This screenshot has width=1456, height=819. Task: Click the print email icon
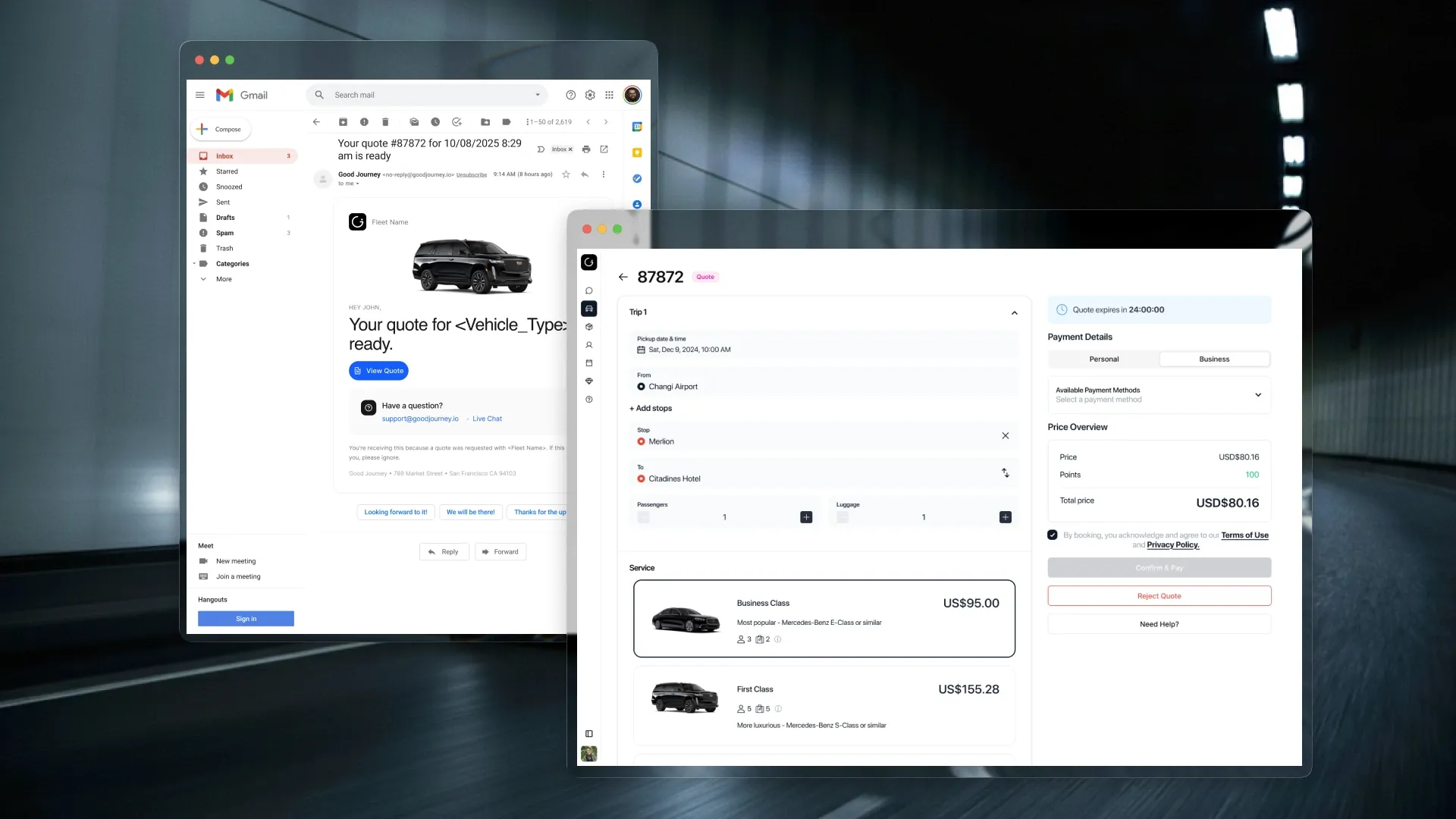586,149
